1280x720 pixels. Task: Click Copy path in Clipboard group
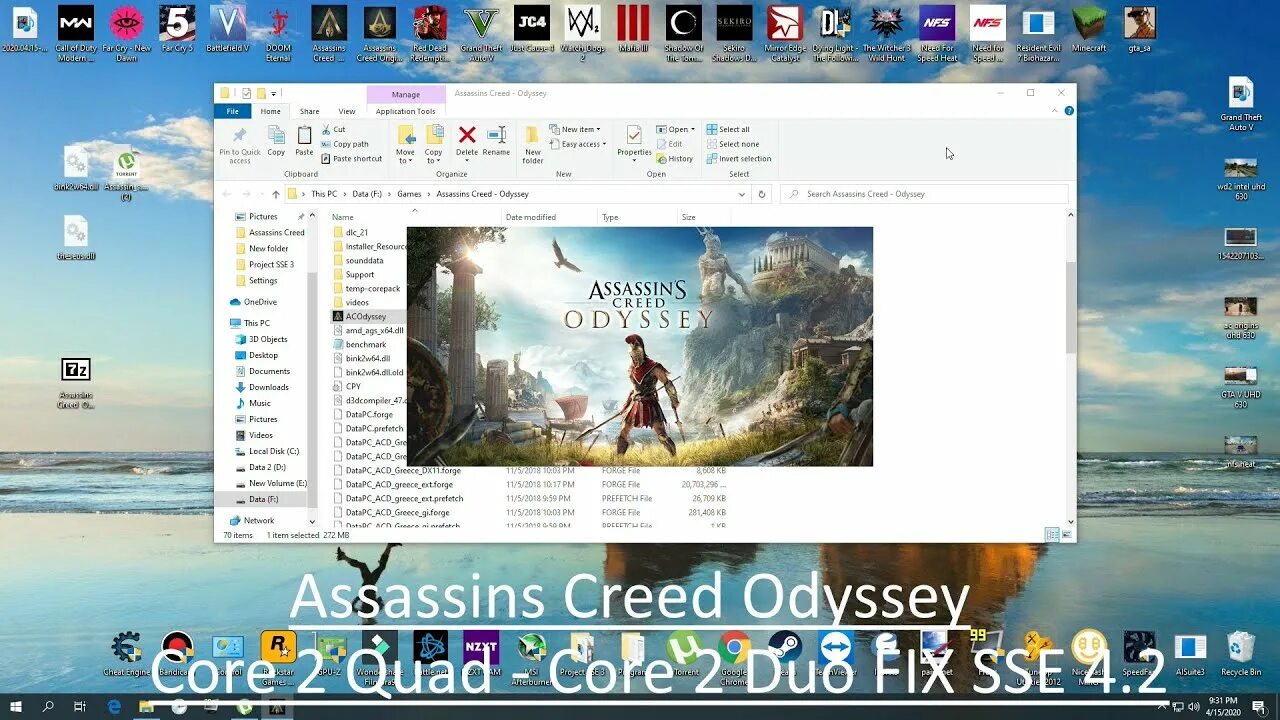(x=345, y=144)
